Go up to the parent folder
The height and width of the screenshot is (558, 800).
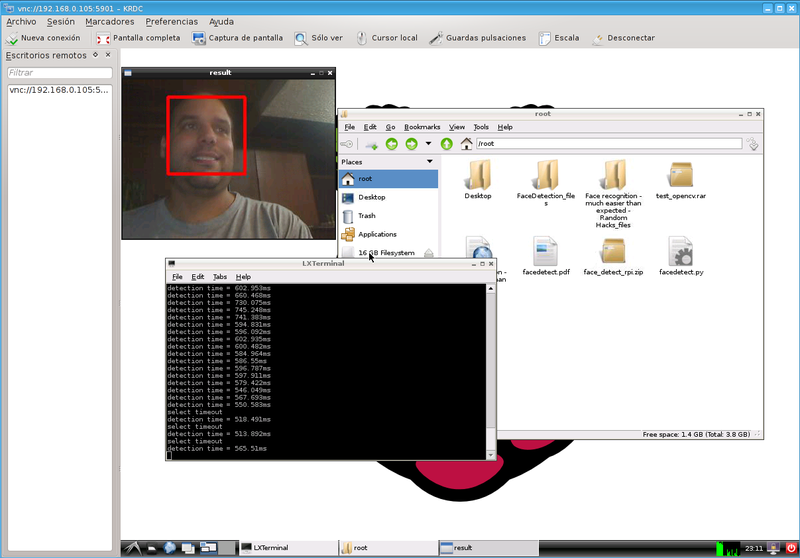click(446, 144)
